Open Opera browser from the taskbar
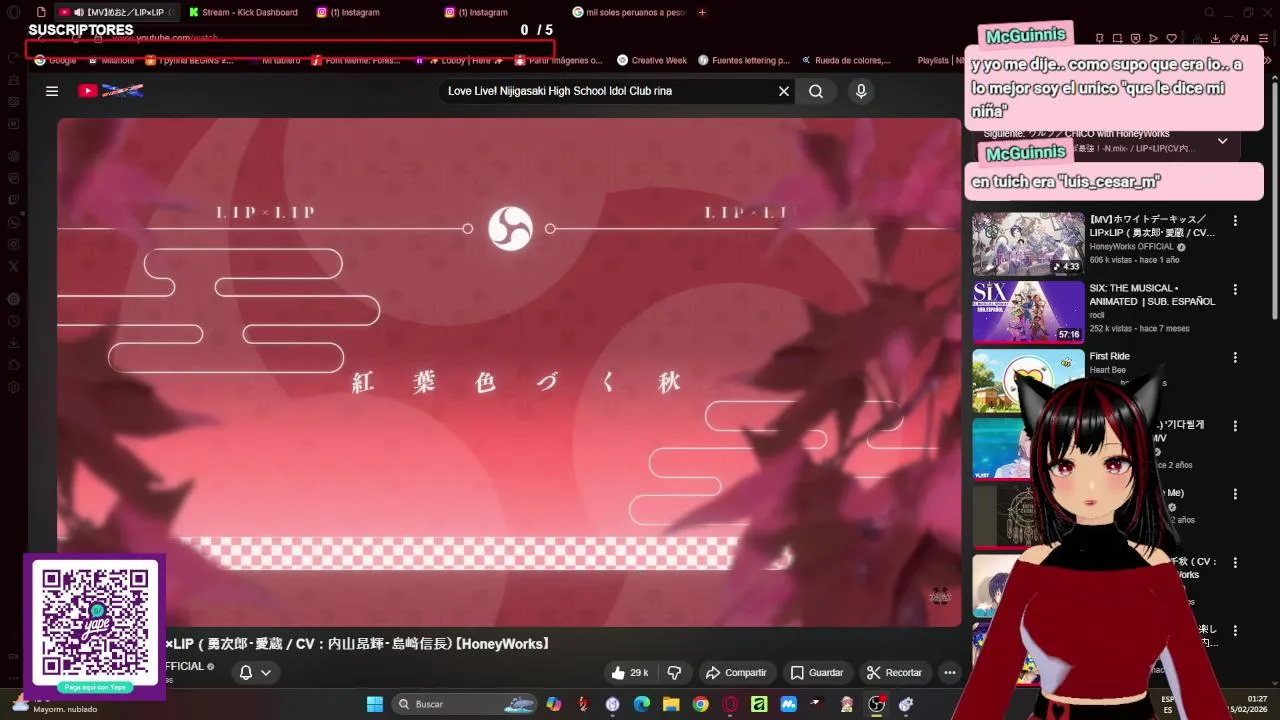1280x720 pixels. (730, 704)
